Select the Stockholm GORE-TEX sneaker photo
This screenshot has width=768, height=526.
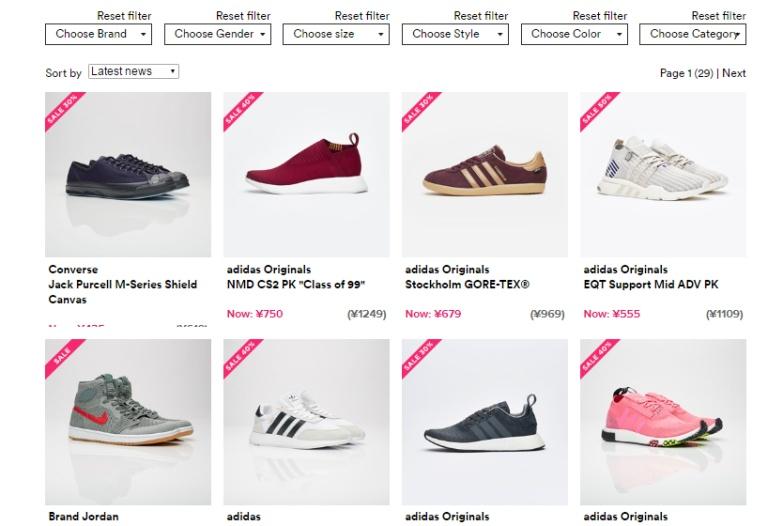[x=485, y=174]
